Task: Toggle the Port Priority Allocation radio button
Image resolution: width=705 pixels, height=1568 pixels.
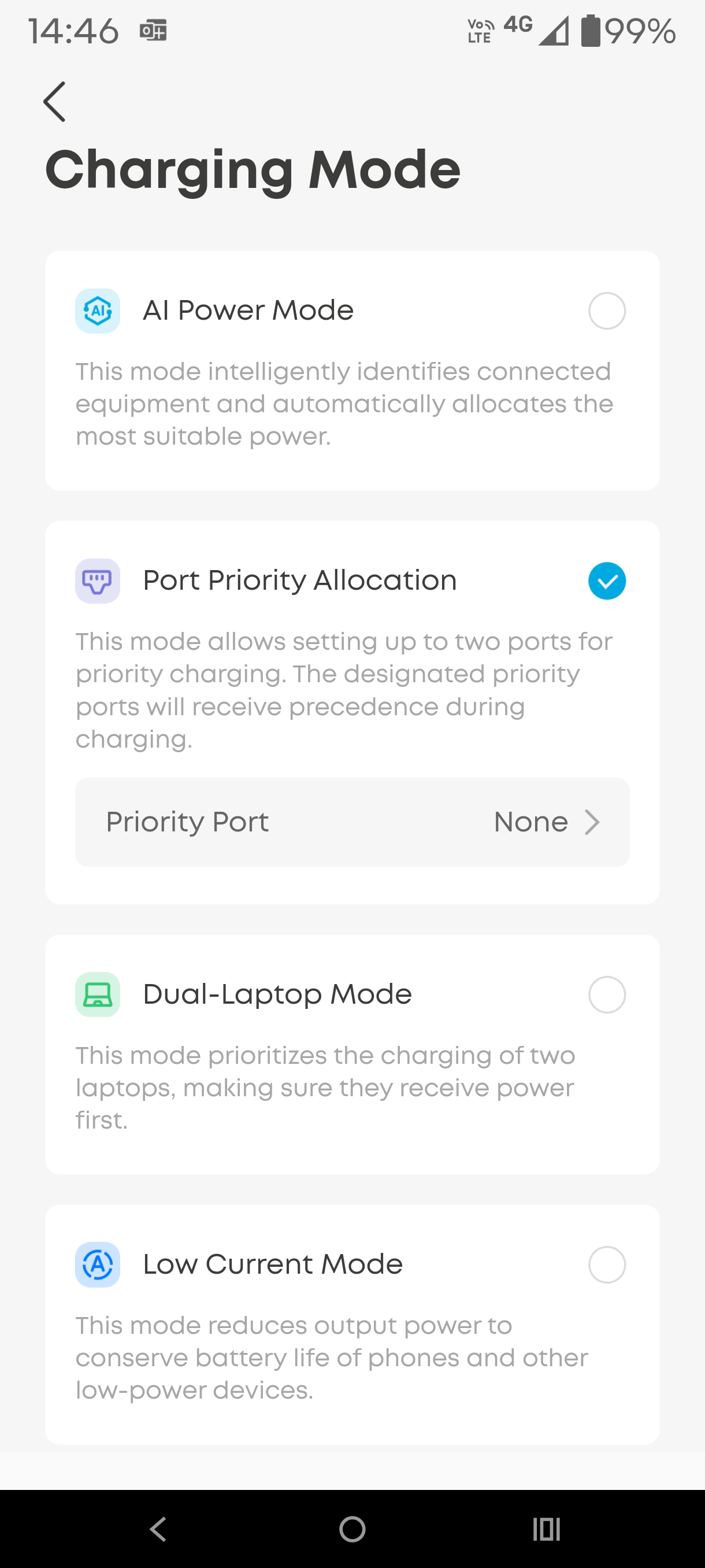Action: (x=606, y=580)
